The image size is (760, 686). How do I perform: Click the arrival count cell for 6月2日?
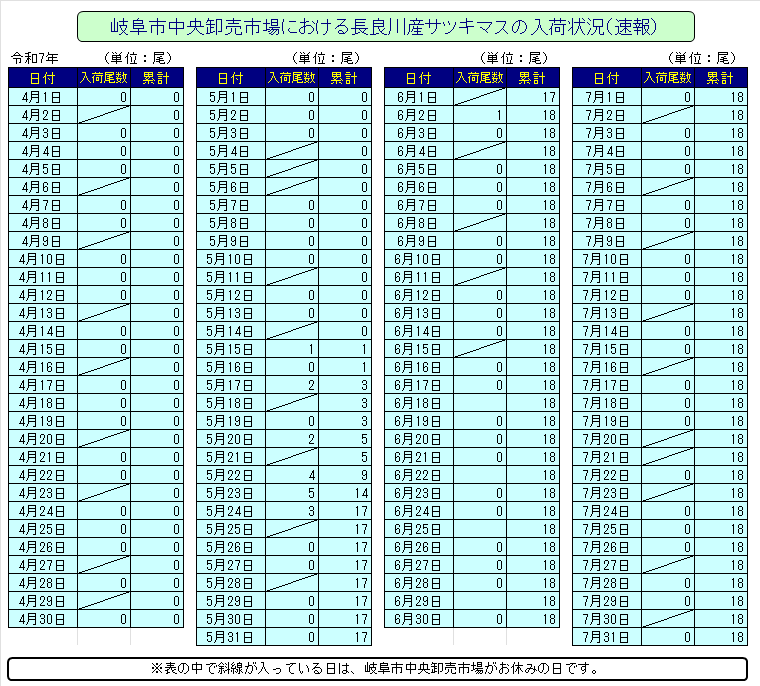coord(481,115)
